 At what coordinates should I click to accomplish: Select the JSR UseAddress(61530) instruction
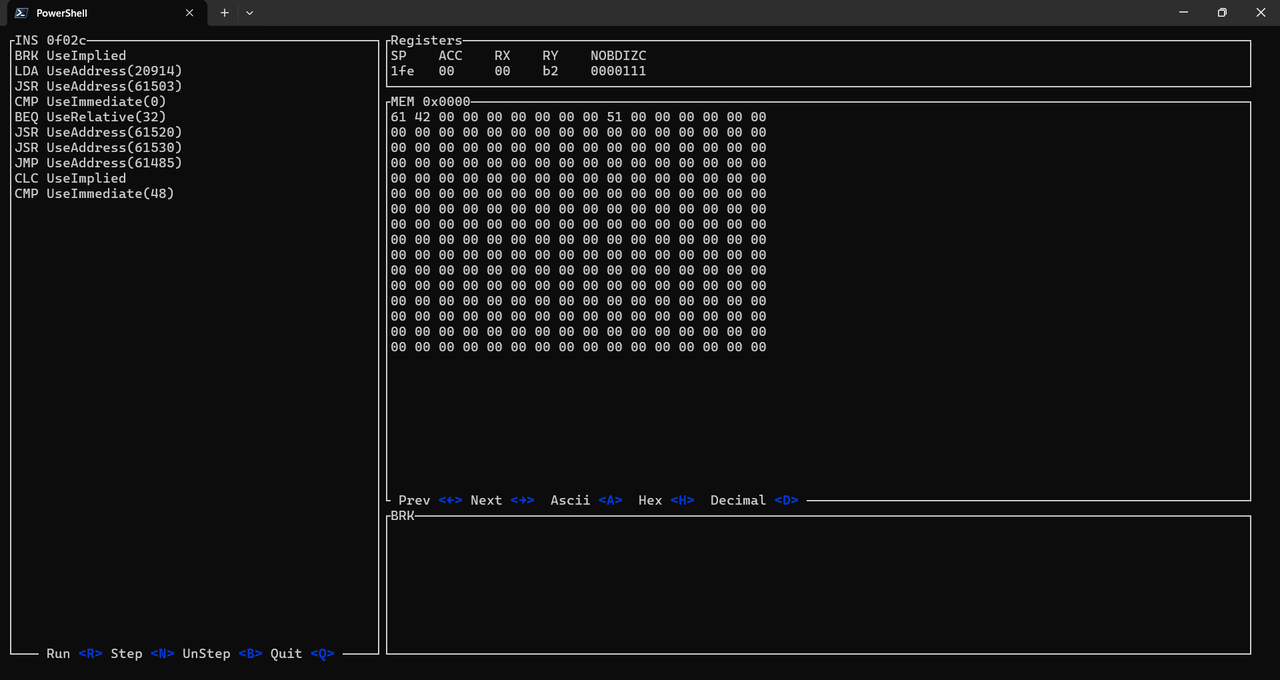point(98,148)
